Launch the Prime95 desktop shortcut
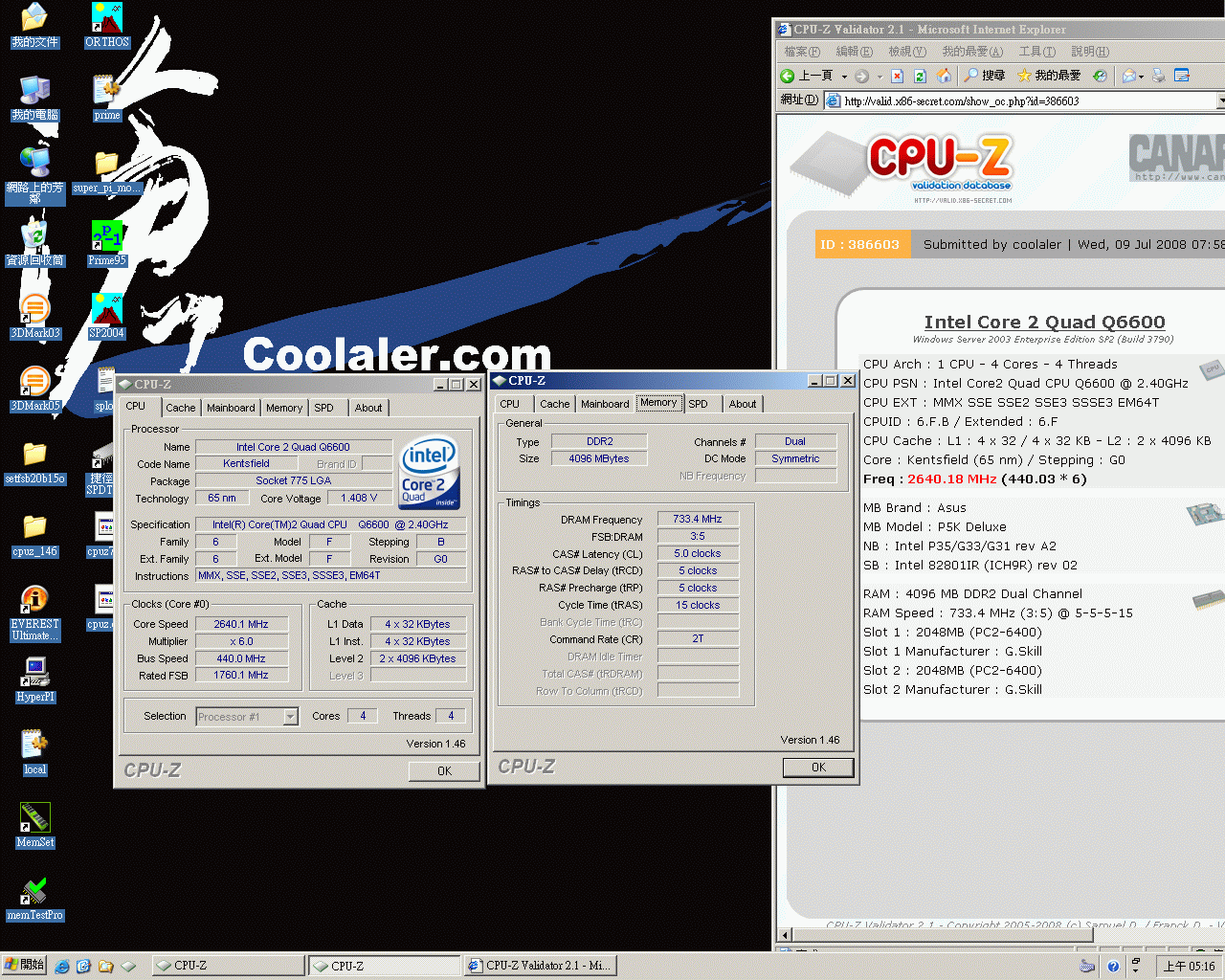This screenshot has height=980, width=1225. [107, 244]
